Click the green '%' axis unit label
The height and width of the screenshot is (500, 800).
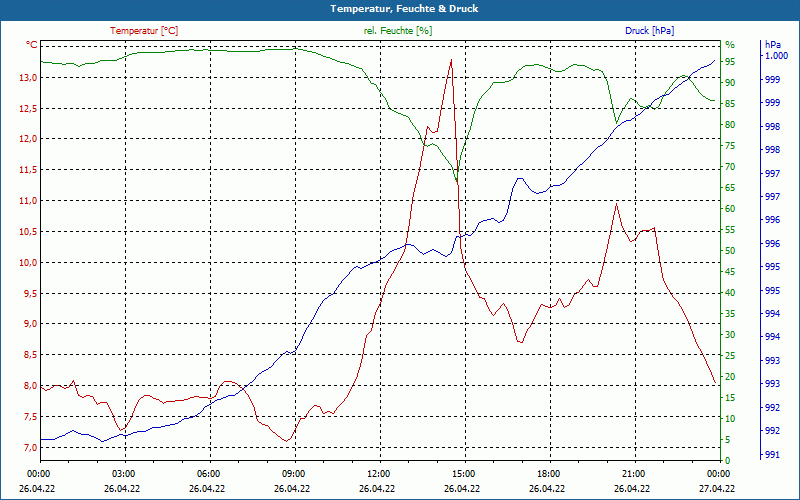[x=730, y=45]
